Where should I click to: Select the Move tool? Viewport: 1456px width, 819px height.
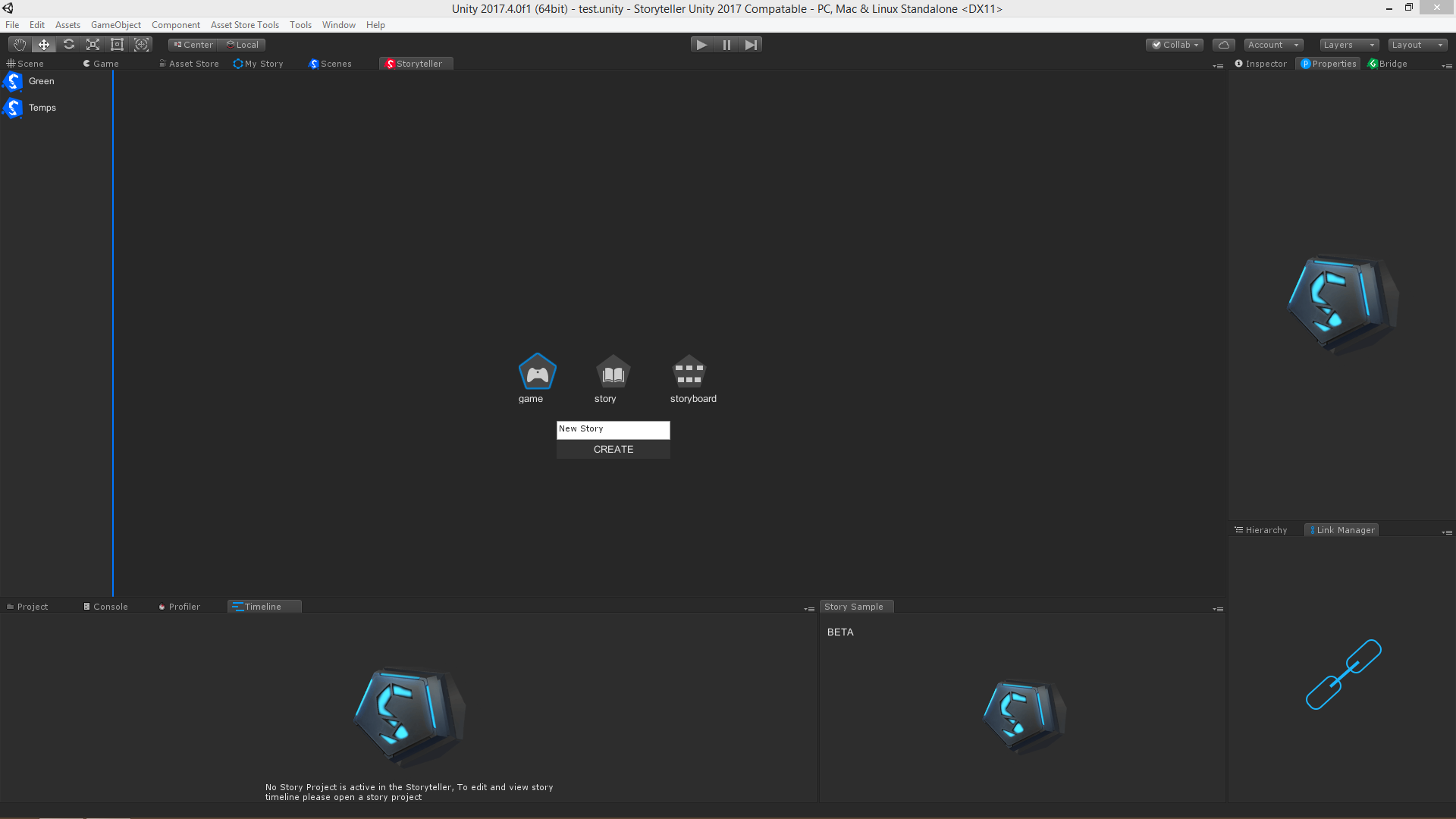coord(44,45)
